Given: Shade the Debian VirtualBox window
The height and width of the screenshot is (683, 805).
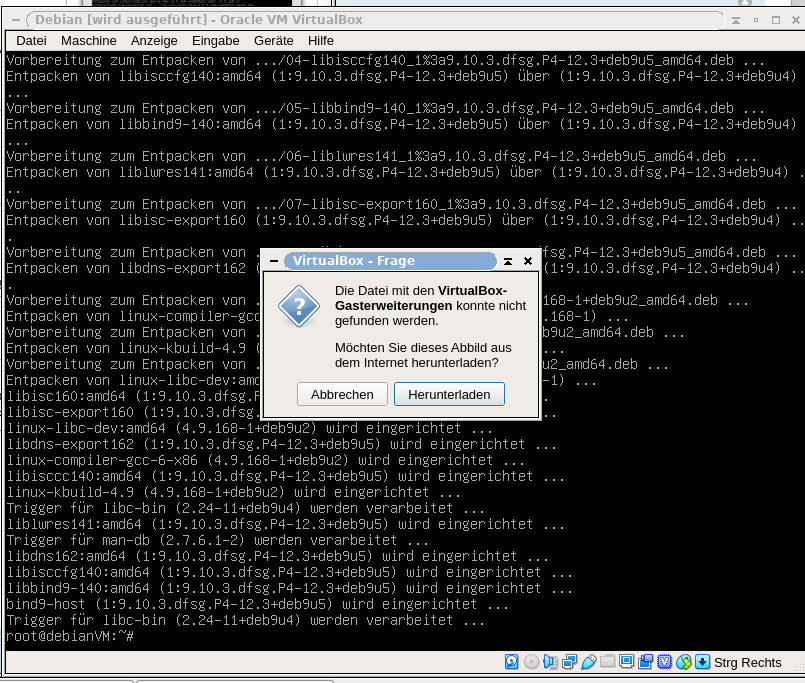Looking at the screenshot, I should (x=736, y=20).
